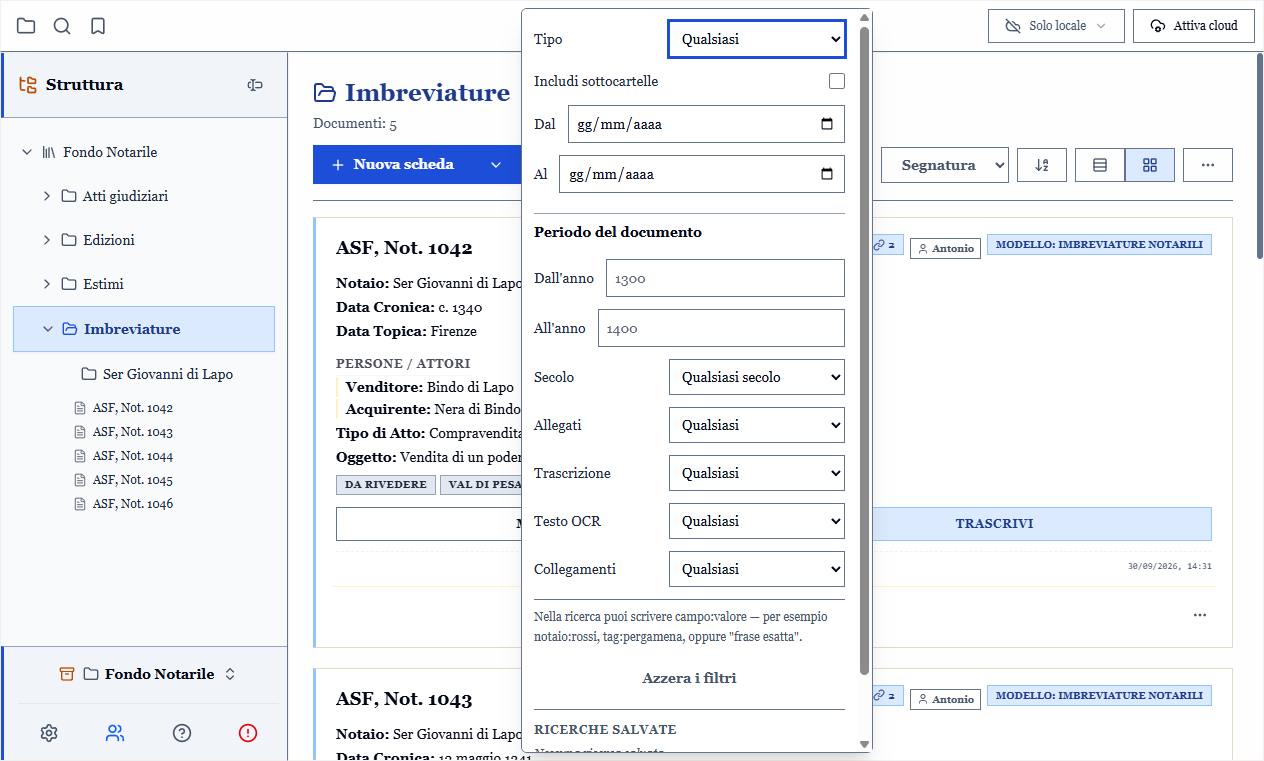
Task: Open Ser Giovanni di Lapo subfolder
Action: (158, 374)
